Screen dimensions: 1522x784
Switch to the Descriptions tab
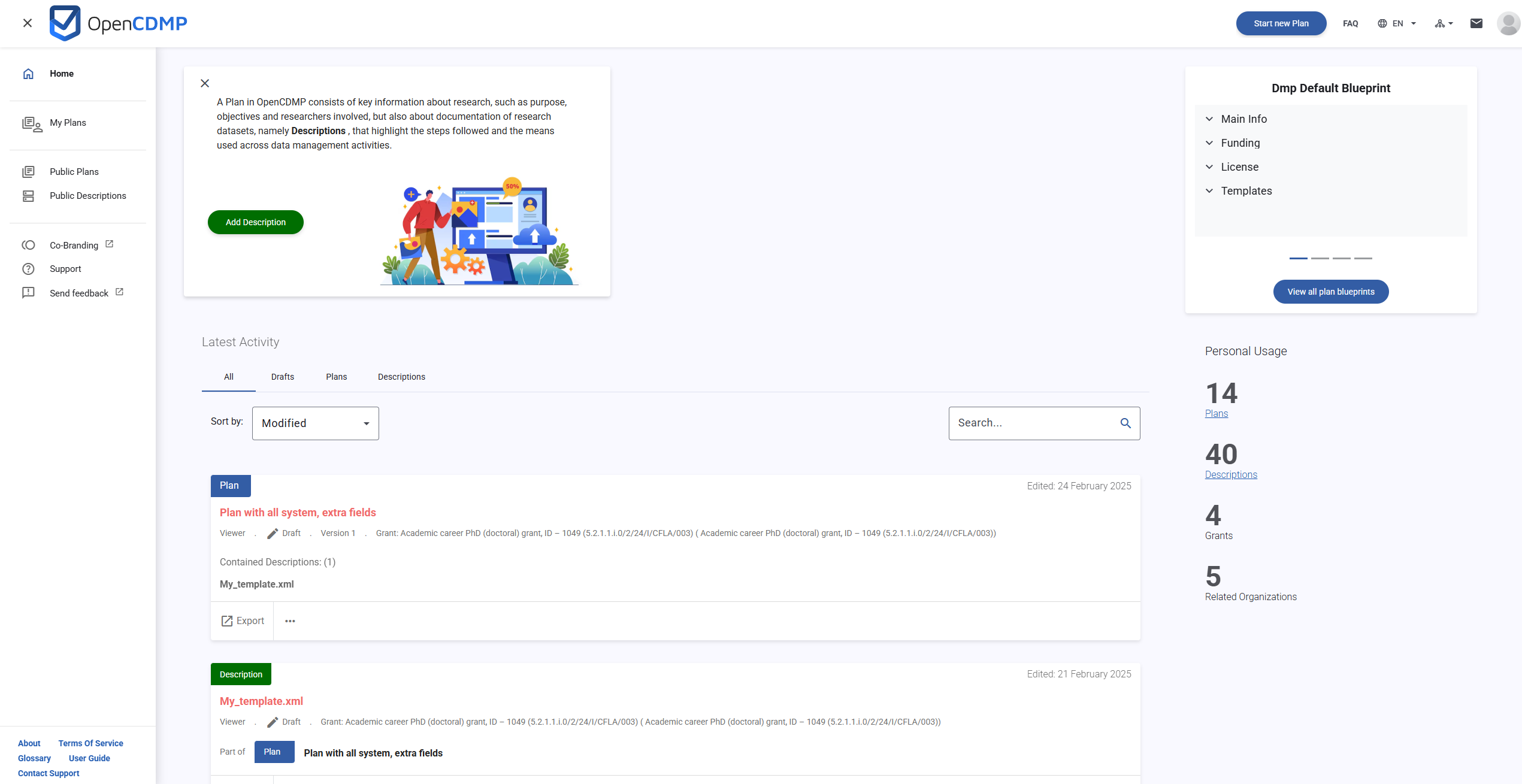(401, 377)
